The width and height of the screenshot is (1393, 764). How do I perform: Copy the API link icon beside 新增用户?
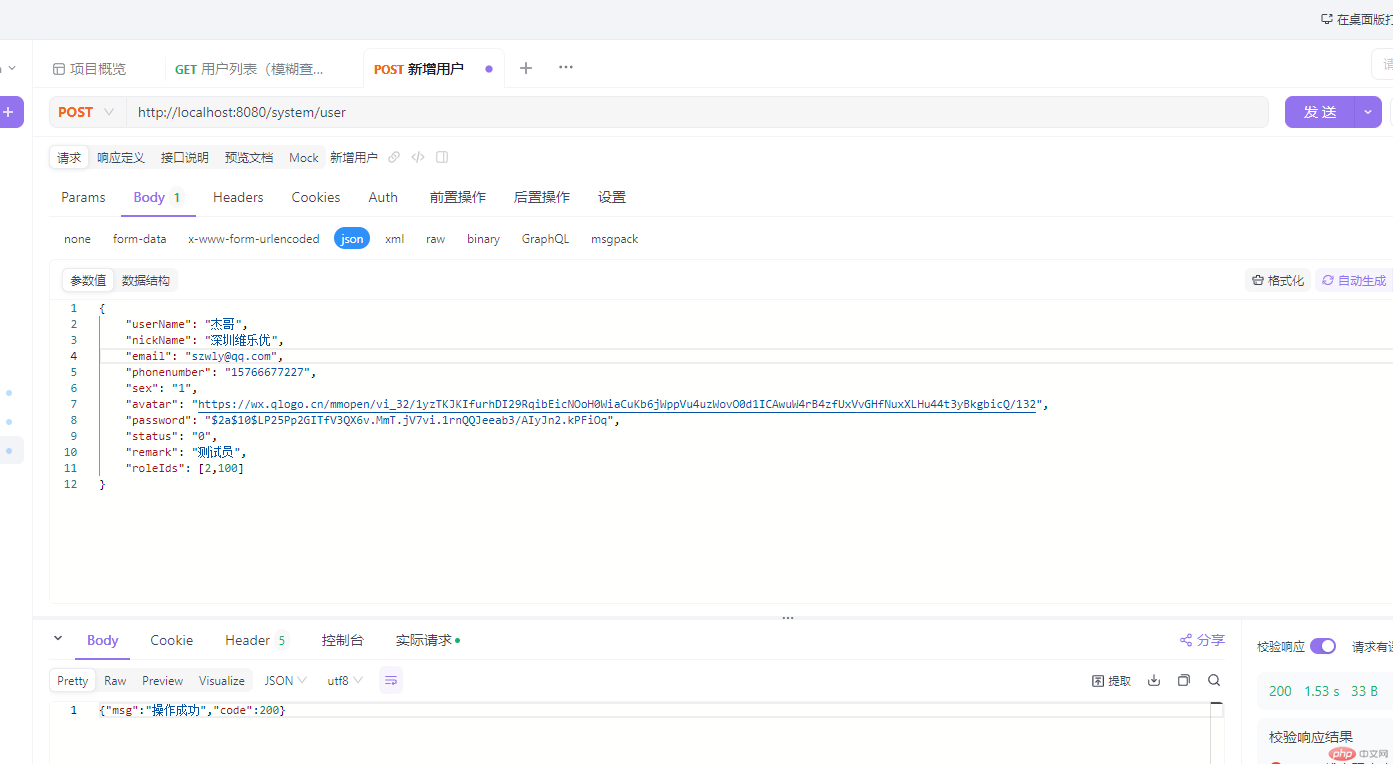point(394,157)
